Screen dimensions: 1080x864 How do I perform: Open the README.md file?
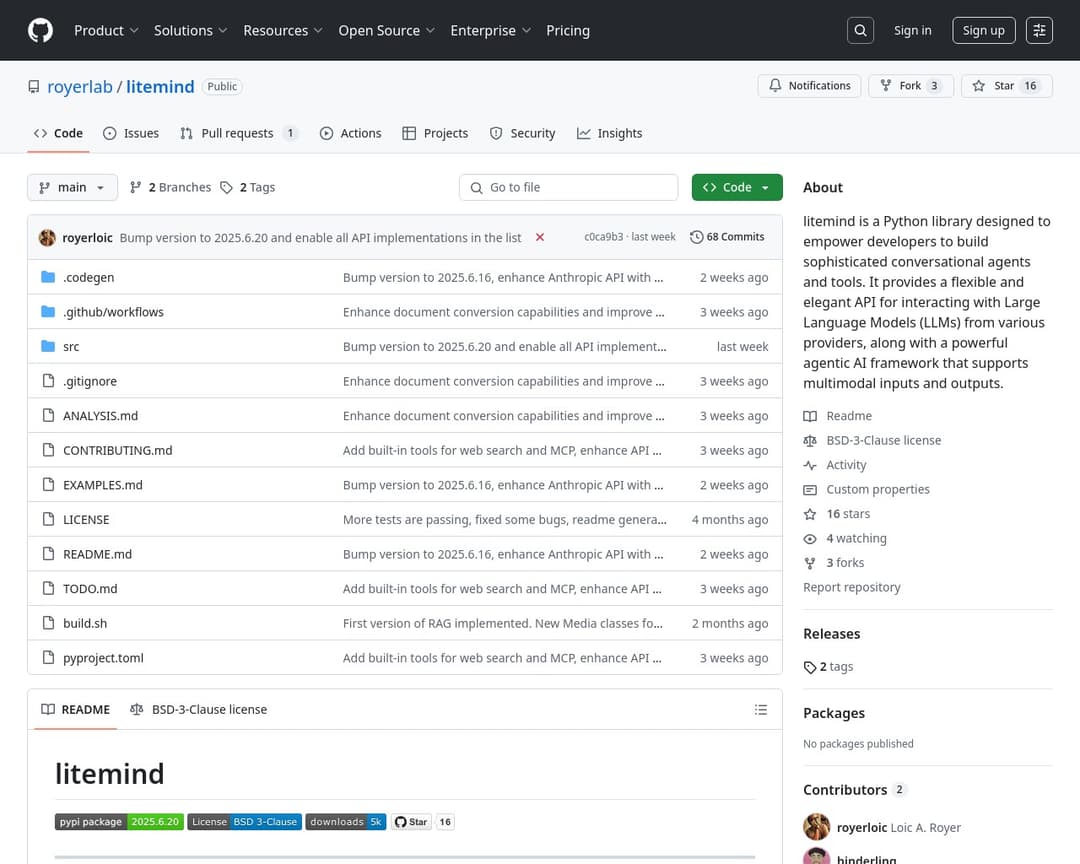(97, 554)
